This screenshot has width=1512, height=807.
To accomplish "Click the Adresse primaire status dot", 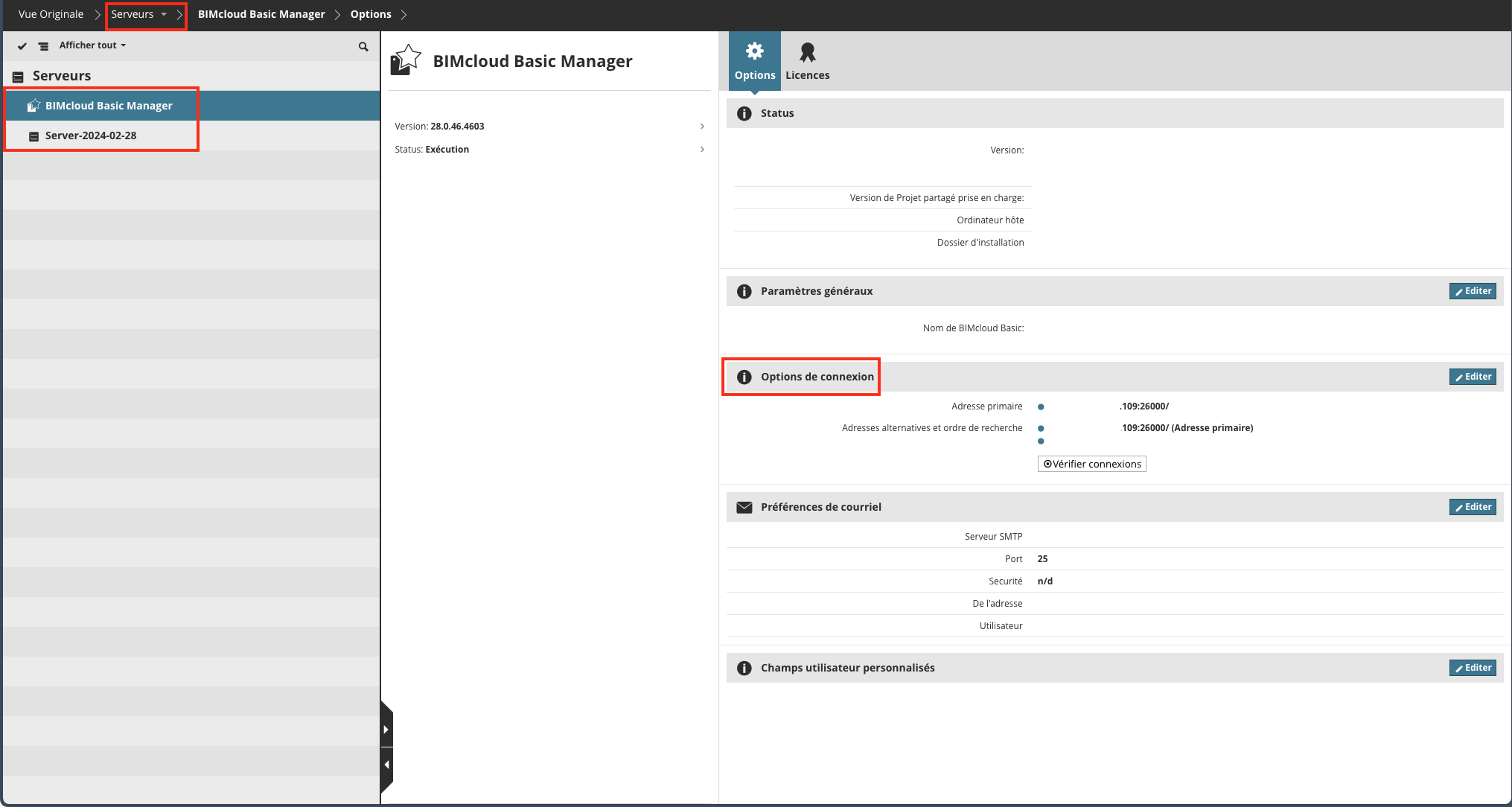I will coord(1041,406).
